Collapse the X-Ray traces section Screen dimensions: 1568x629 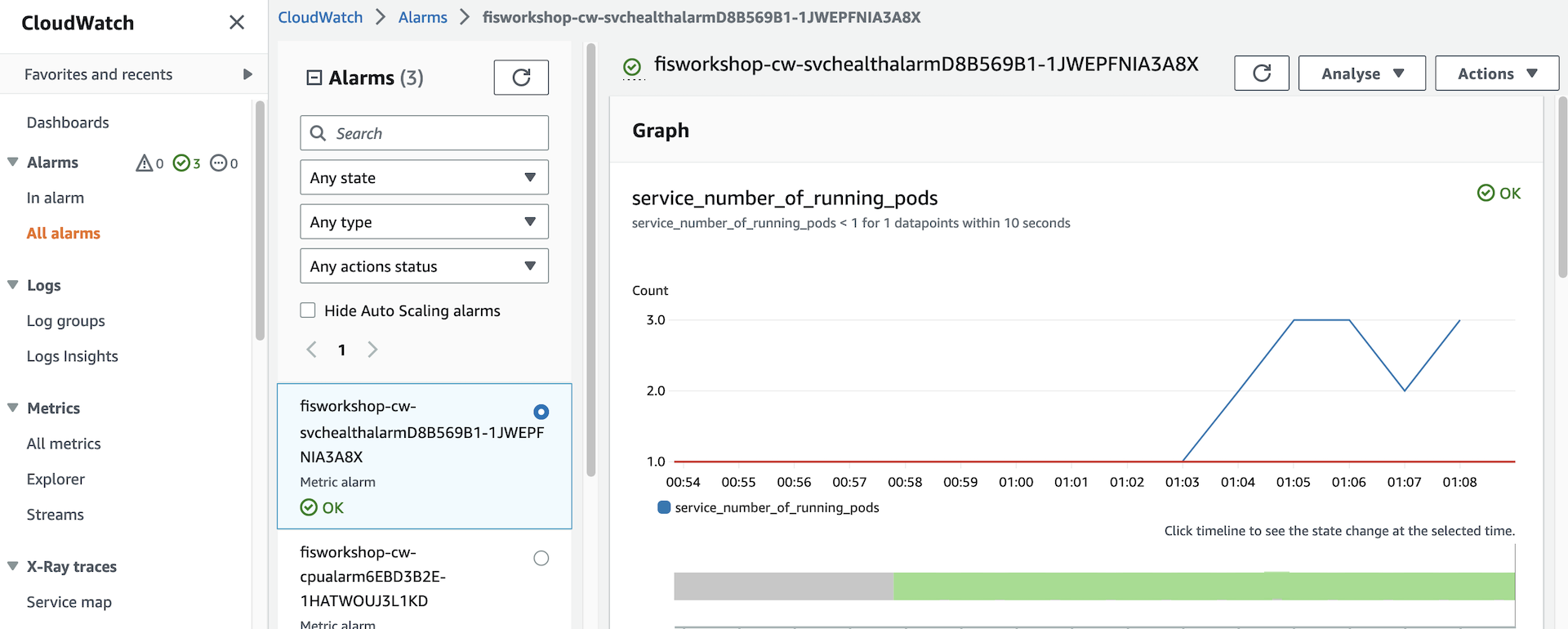coord(13,566)
